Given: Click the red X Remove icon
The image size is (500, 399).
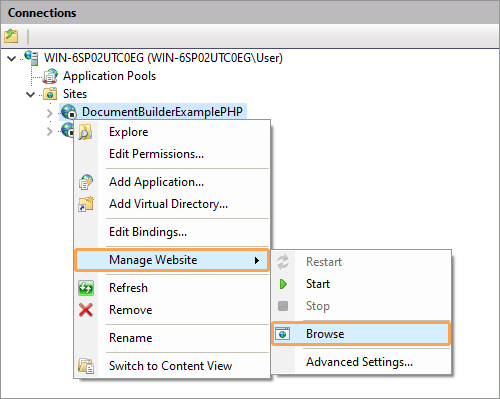Looking at the screenshot, I should (86, 310).
